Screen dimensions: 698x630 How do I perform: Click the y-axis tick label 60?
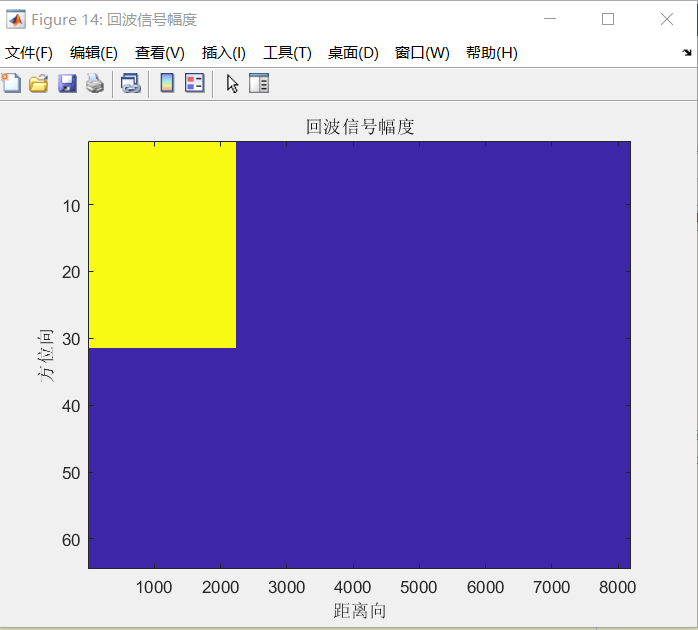(71, 540)
